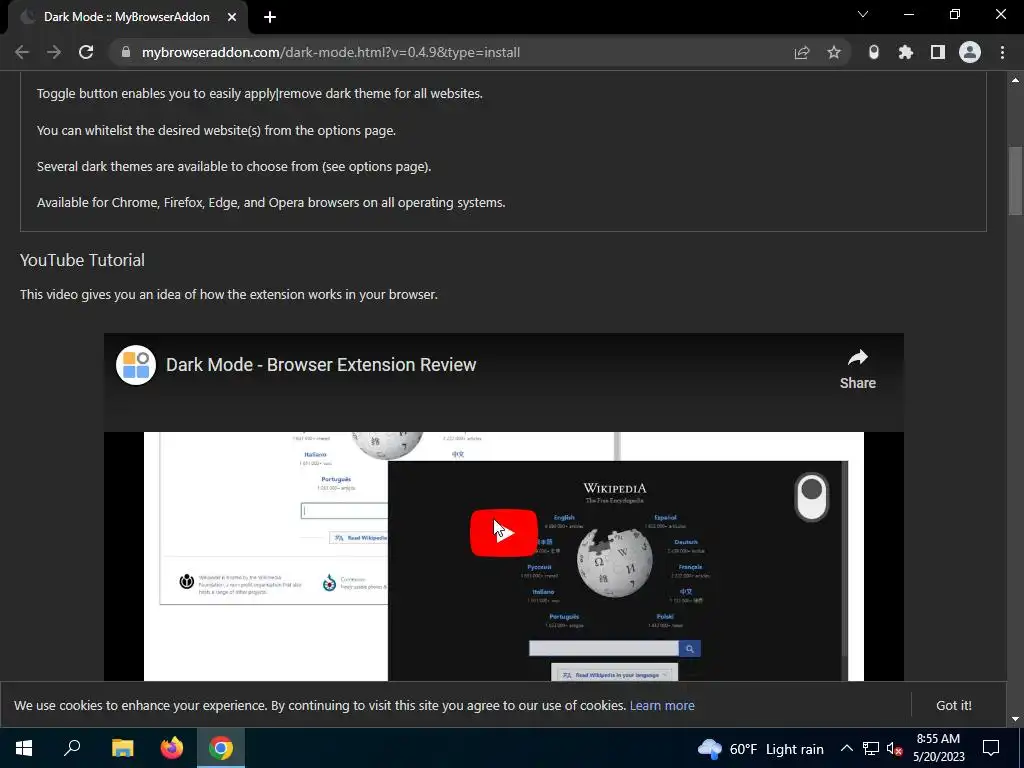Open the YouTube channel avatar
The image size is (1024, 768).
click(x=136, y=365)
